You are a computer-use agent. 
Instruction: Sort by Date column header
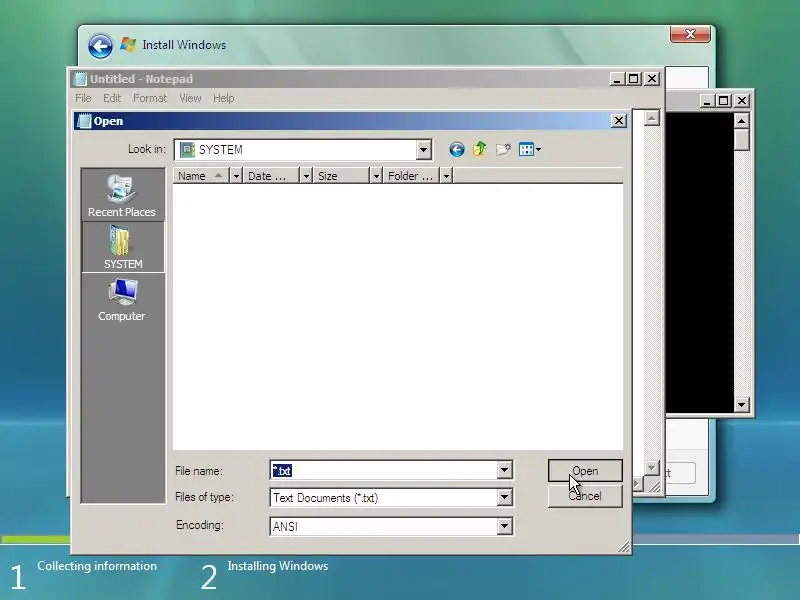[x=271, y=176]
